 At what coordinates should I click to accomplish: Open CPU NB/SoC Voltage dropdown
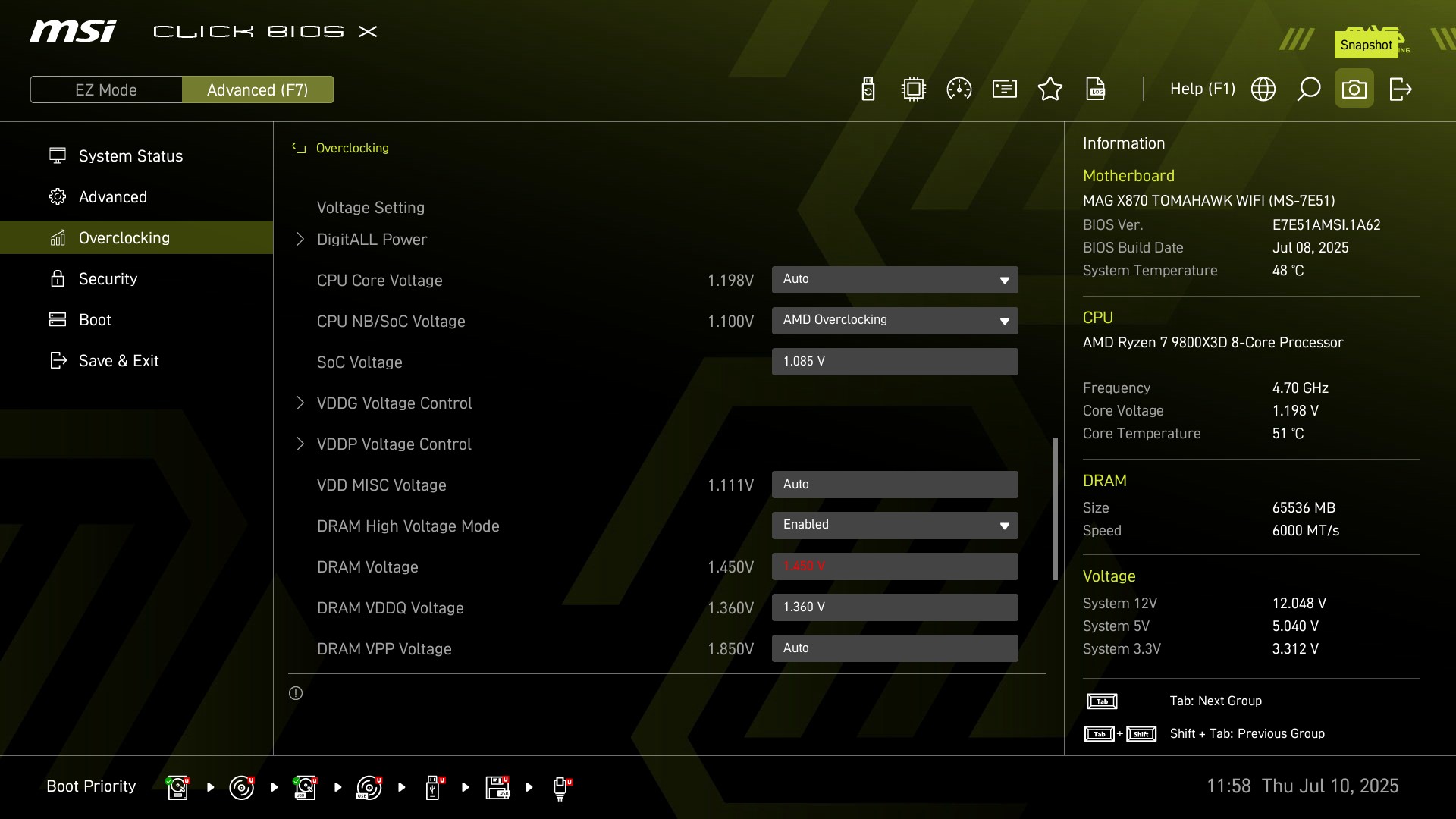pos(895,321)
